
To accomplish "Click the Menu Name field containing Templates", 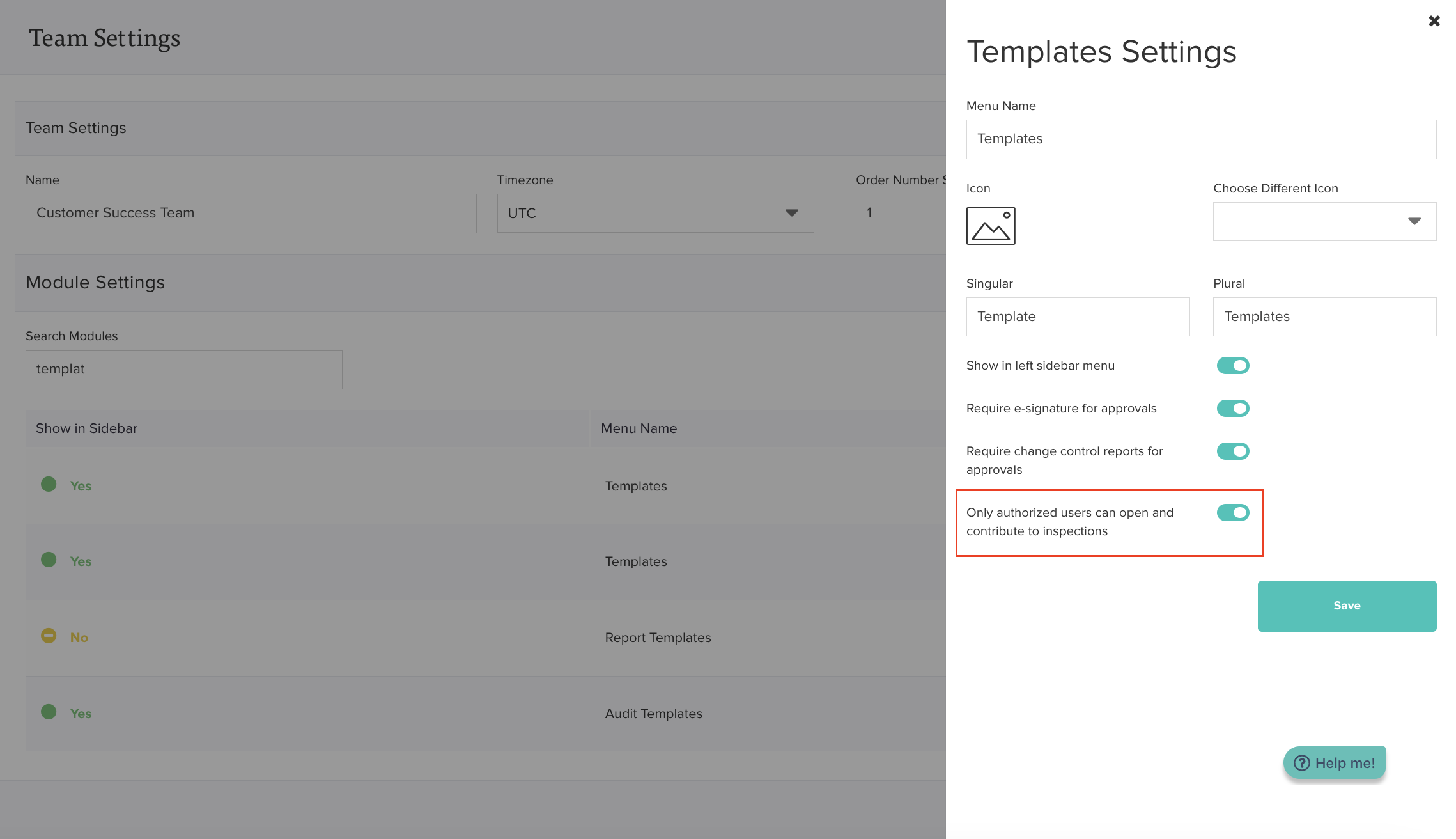I will tap(1200, 139).
